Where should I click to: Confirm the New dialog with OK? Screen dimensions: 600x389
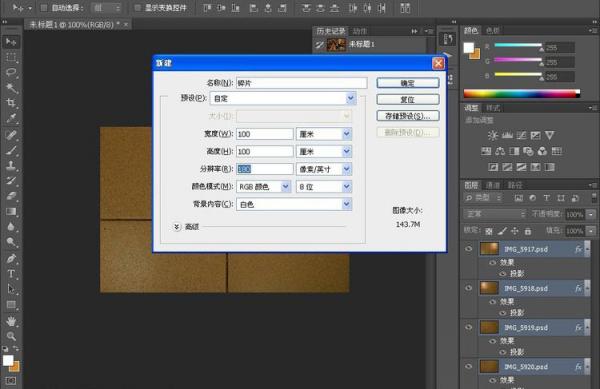coord(408,83)
